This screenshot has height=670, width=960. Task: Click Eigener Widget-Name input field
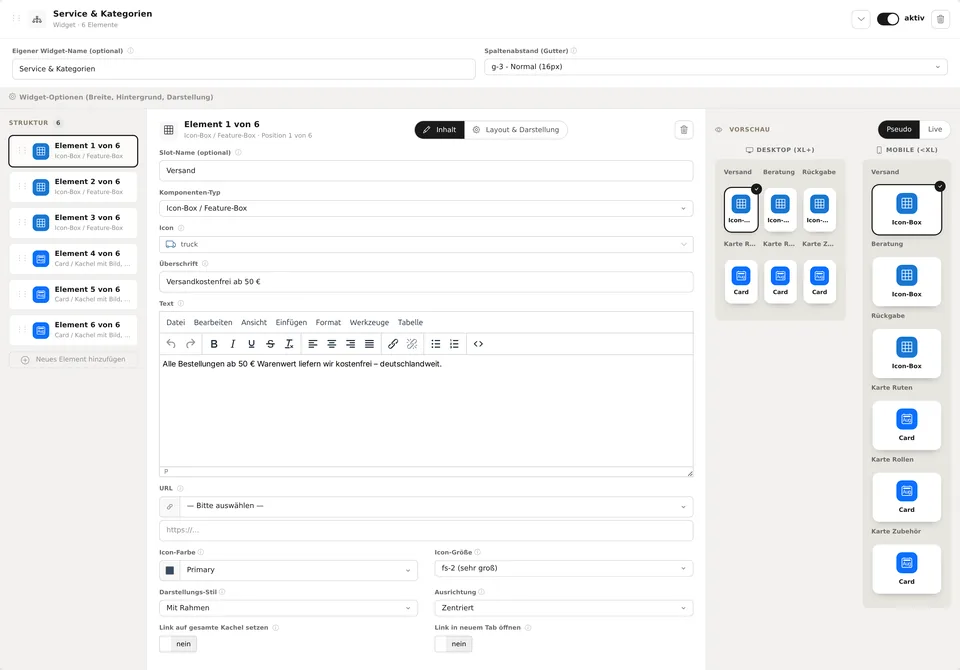click(x=244, y=69)
